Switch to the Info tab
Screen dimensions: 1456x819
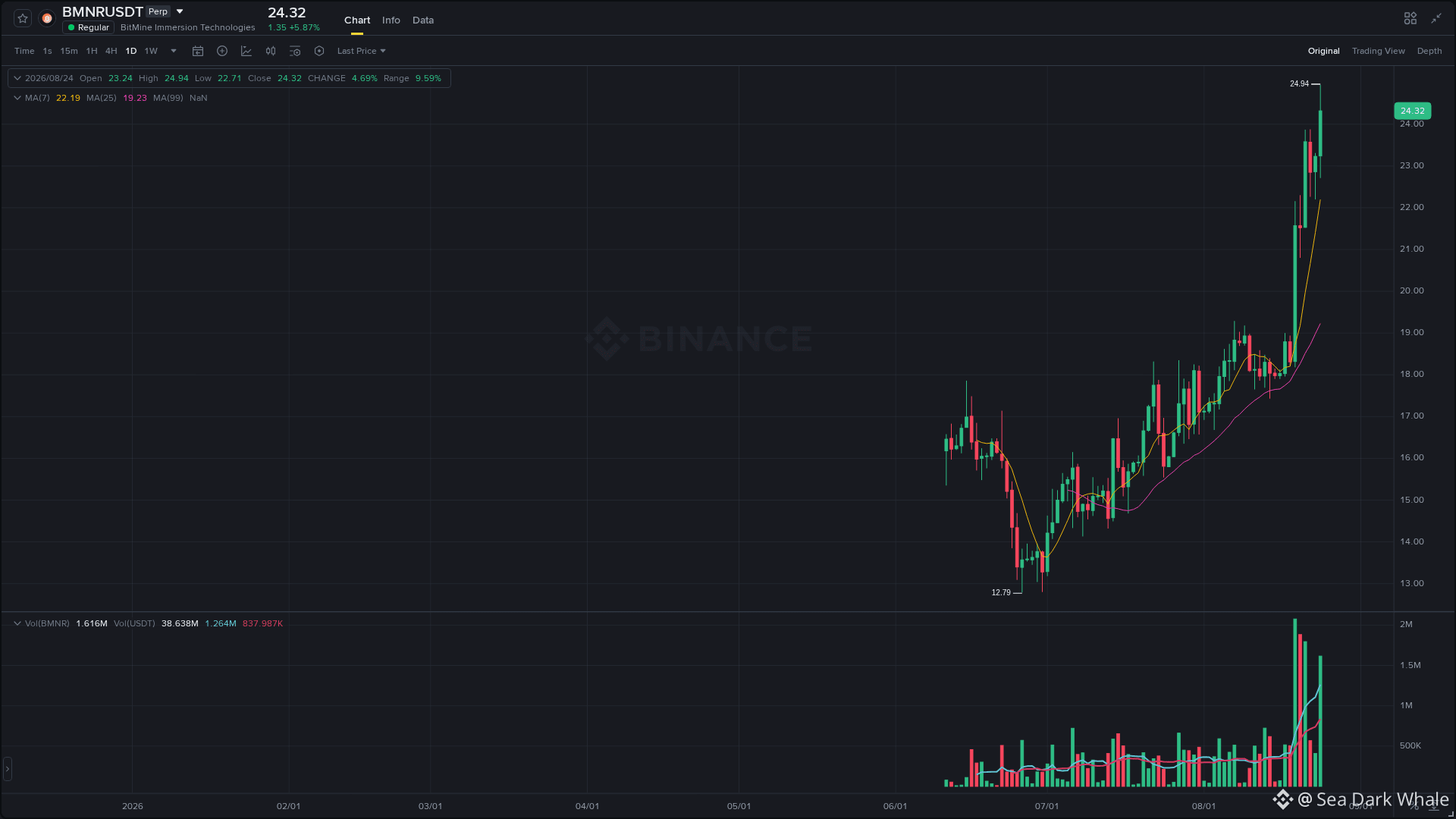pos(391,20)
